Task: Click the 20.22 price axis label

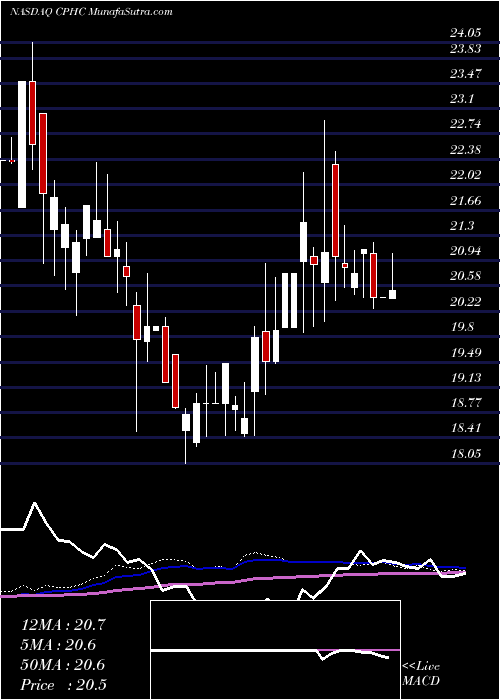Action: (x=465, y=302)
